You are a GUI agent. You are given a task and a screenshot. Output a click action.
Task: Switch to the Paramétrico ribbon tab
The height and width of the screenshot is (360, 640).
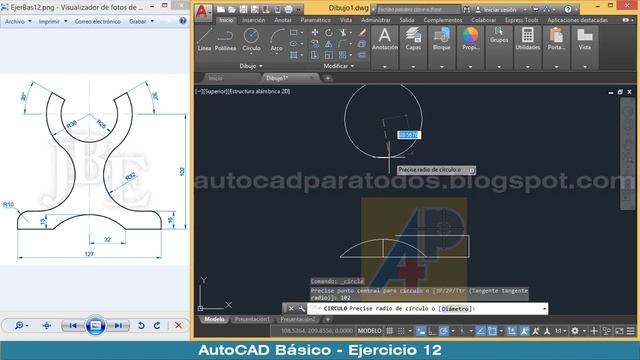point(315,20)
